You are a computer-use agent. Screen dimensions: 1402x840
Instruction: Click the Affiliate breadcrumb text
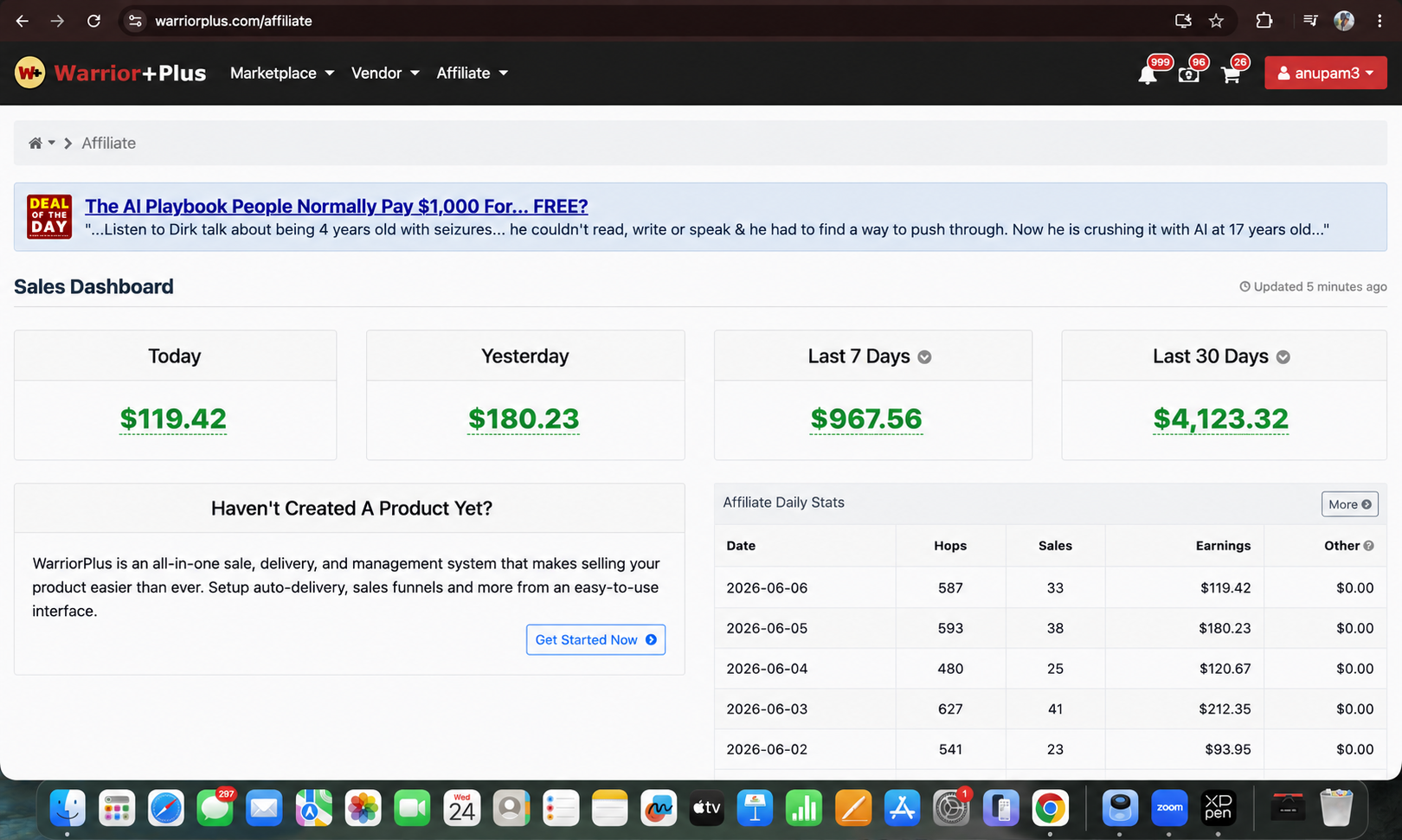109,144
